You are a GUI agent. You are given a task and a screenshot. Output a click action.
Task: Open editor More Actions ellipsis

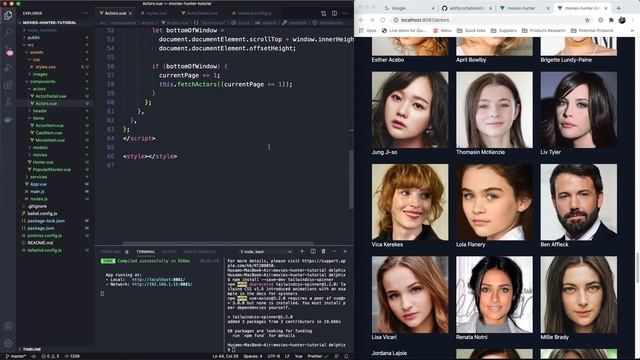tap(345, 13)
